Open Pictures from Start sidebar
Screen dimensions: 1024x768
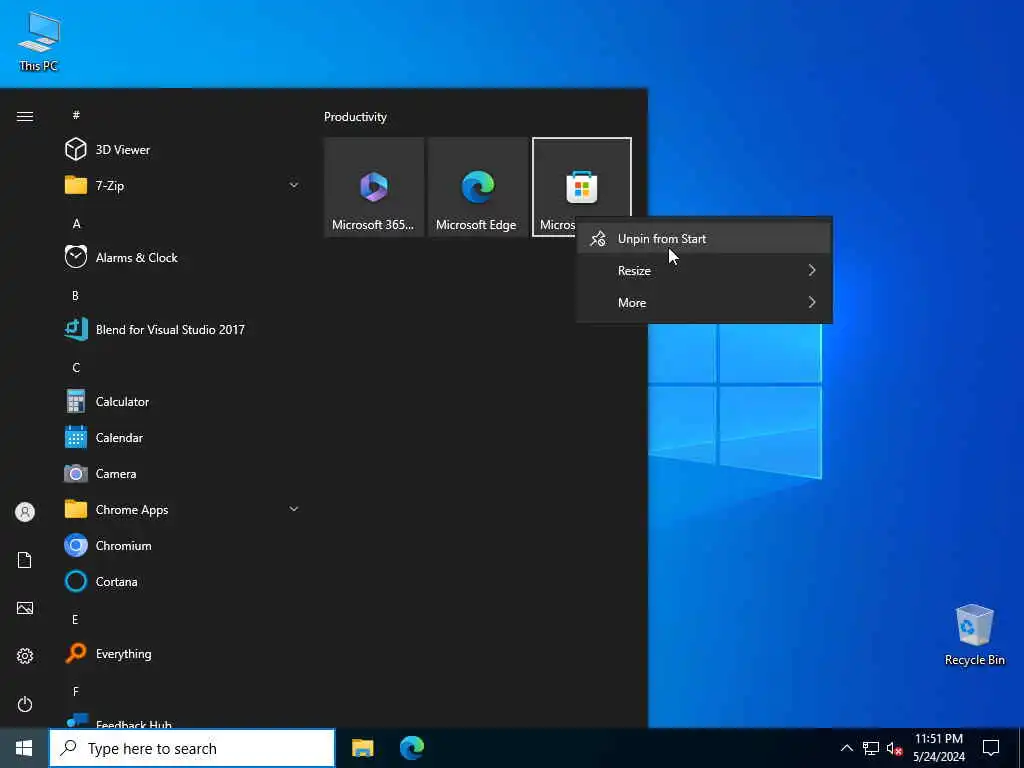25,608
